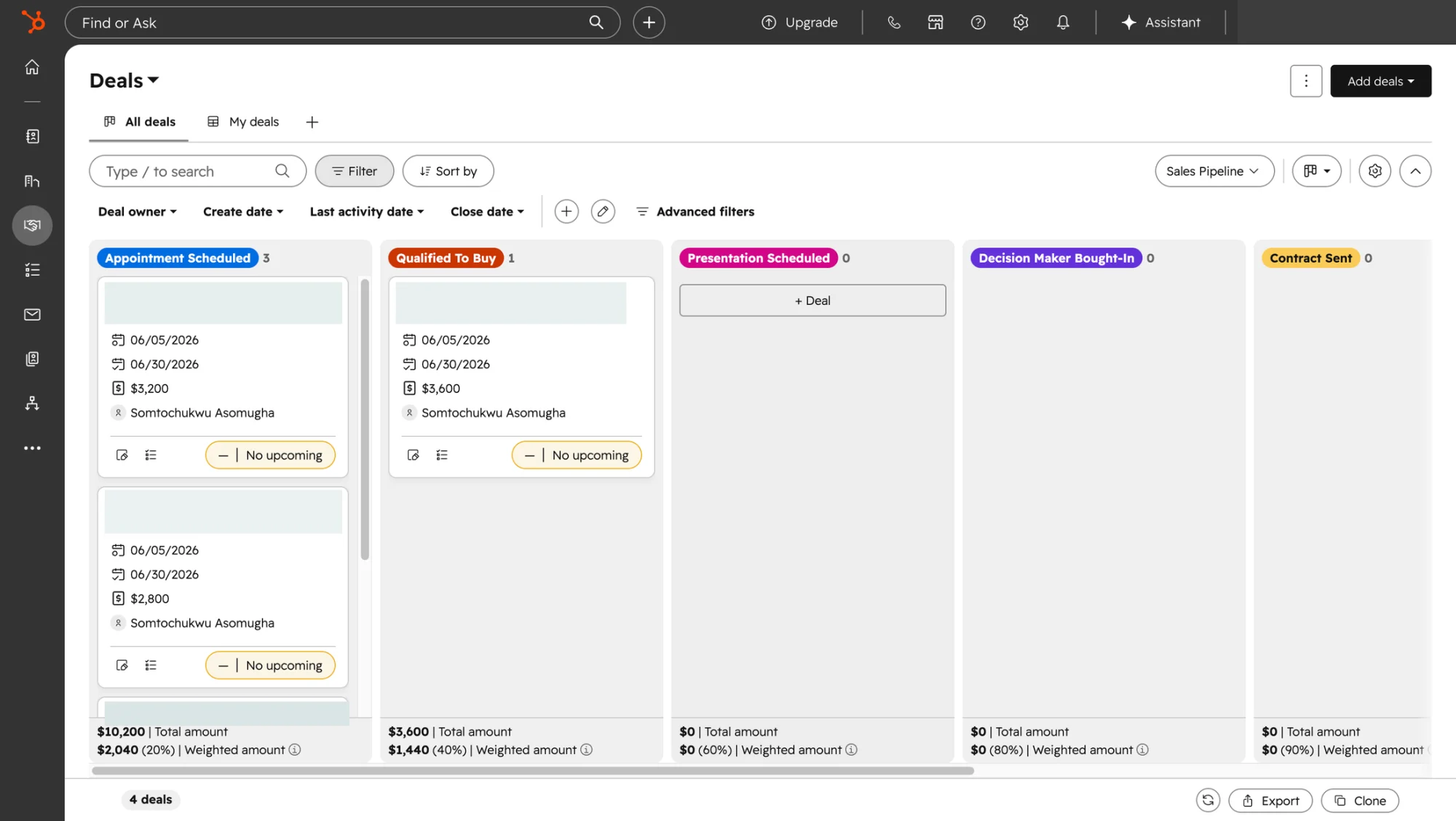Click the Clone button
Screen dimensions: 1456x821
coord(1359,801)
